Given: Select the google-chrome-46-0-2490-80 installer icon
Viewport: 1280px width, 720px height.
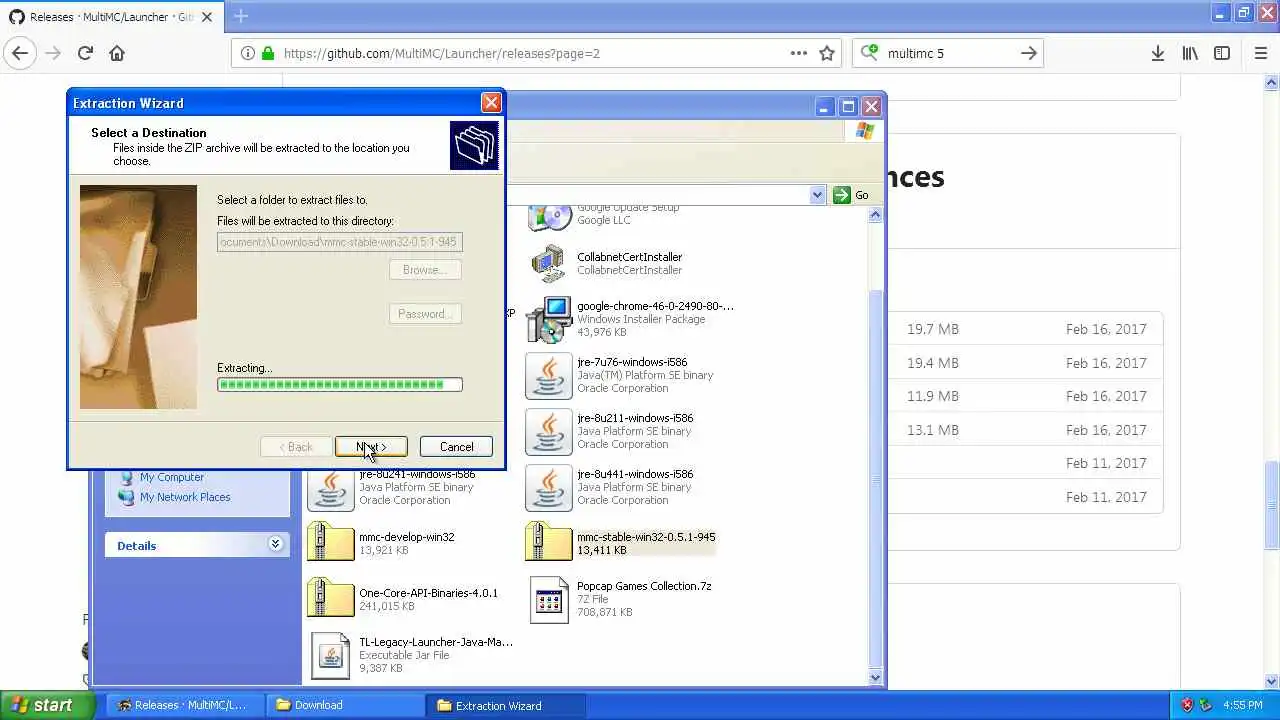Looking at the screenshot, I should pyautogui.click(x=548, y=319).
